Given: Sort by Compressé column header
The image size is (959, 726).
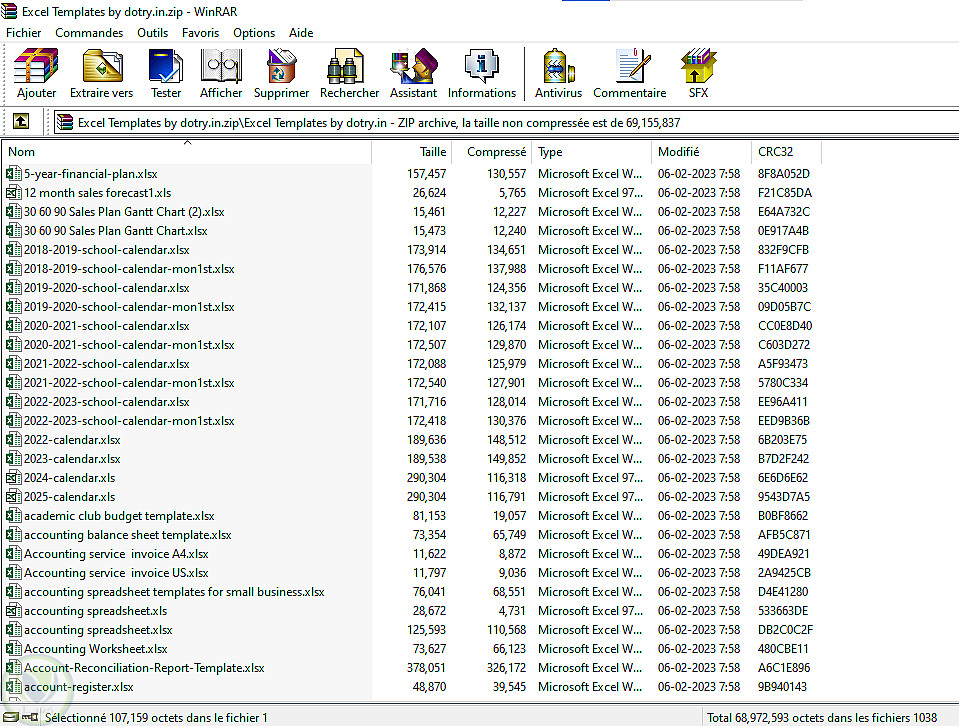Looking at the screenshot, I should (491, 152).
